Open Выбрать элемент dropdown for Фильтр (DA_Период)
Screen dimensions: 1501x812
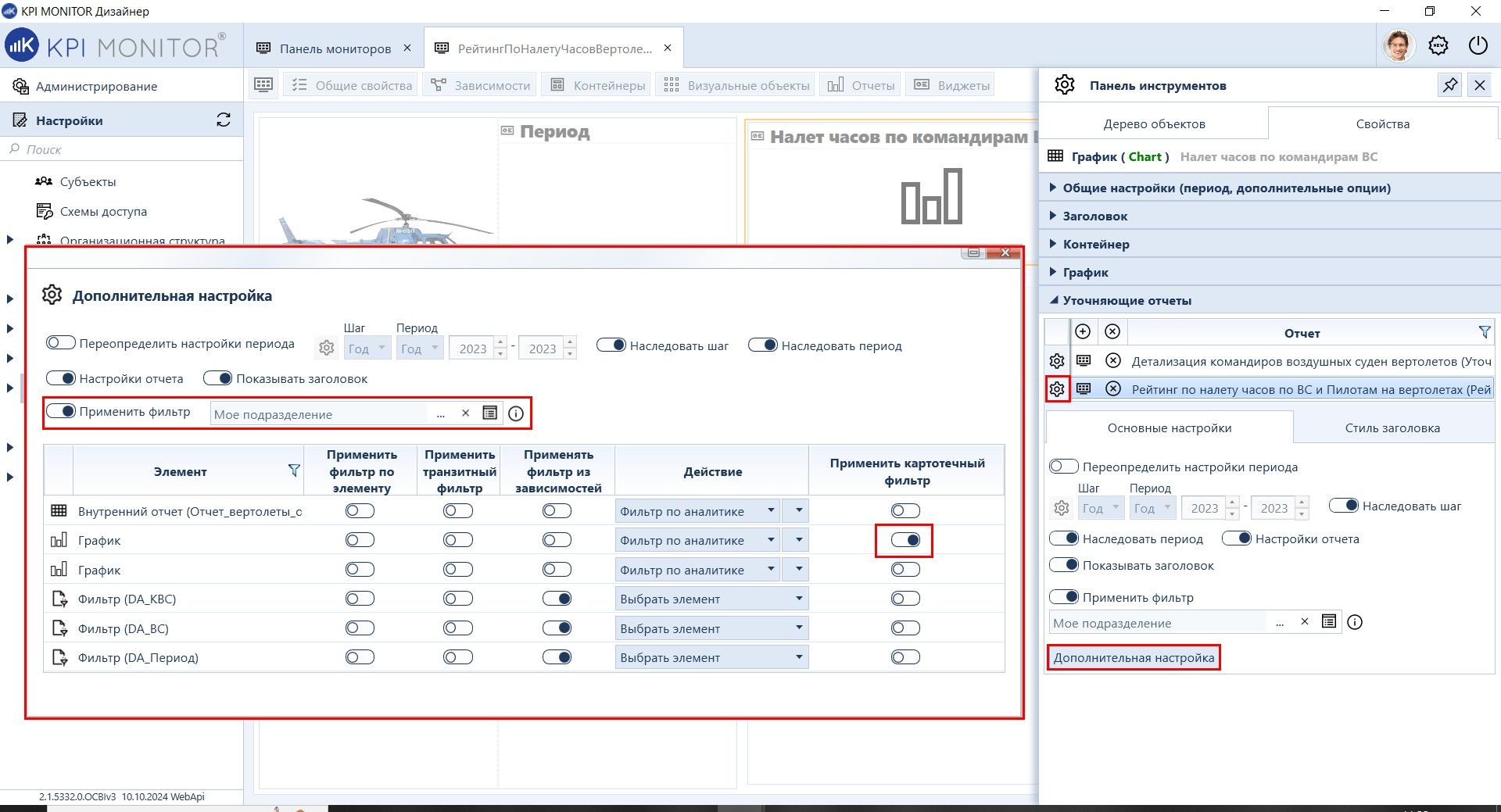click(x=711, y=657)
